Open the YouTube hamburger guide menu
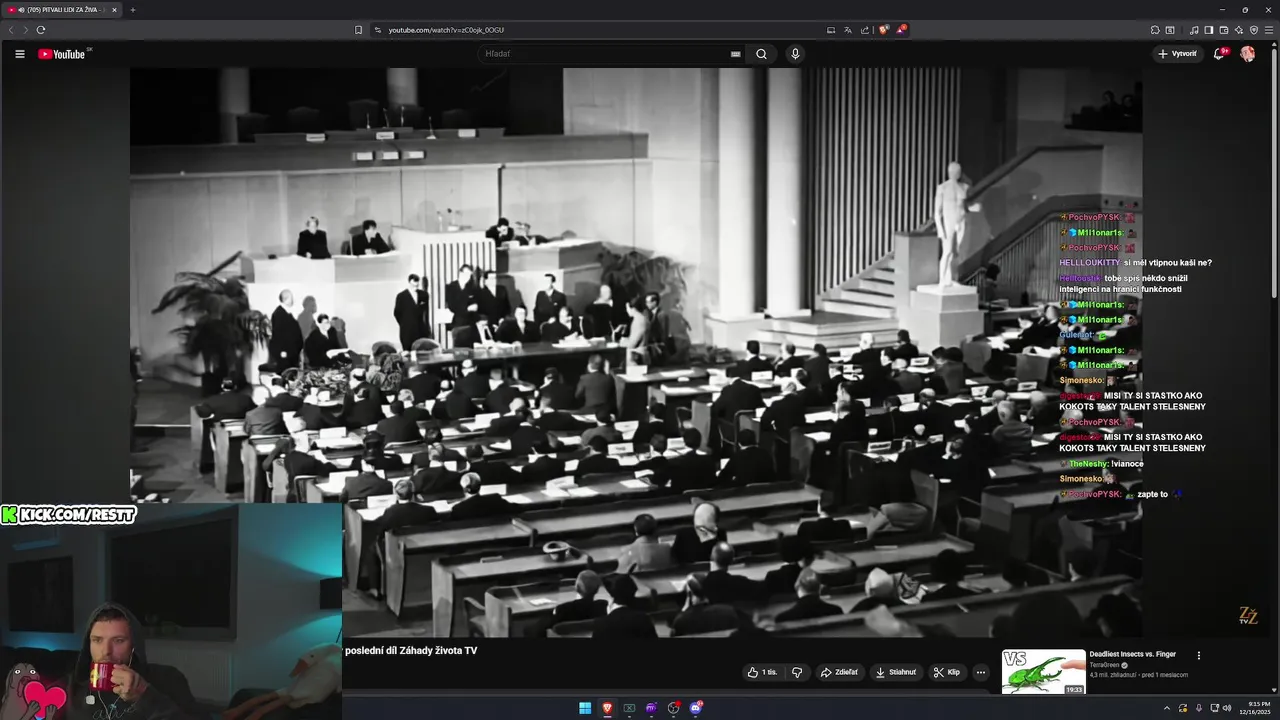 click(x=19, y=54)
